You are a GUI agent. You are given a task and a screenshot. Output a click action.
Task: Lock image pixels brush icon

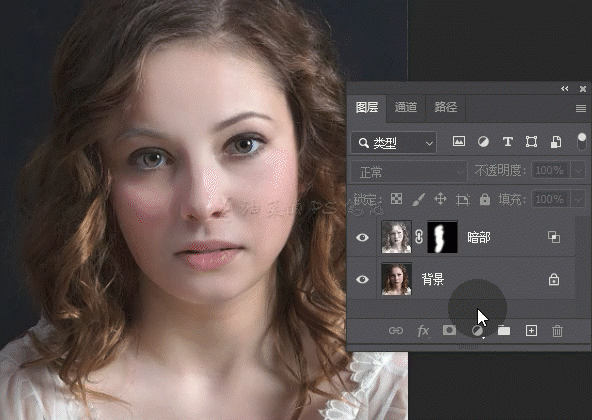[x=418, y=199]
